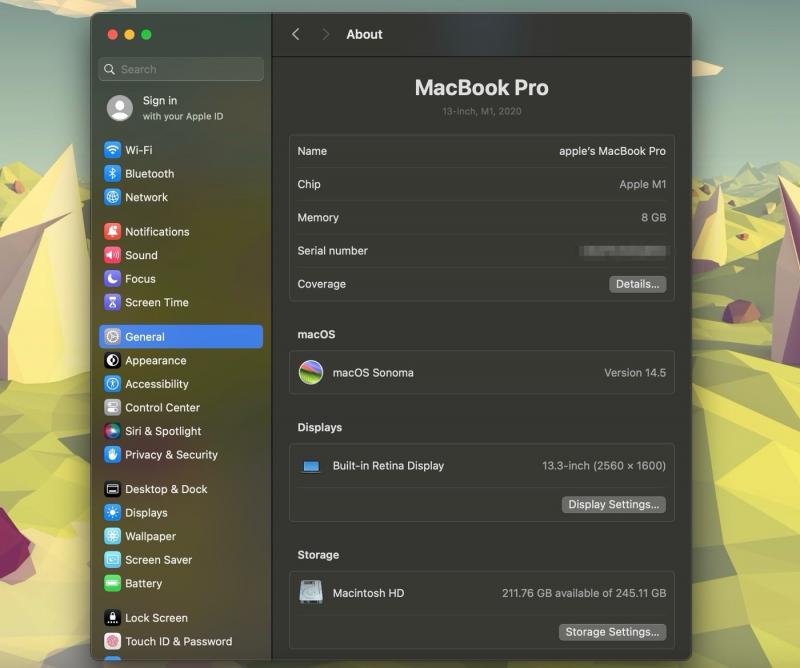Click the About title in toolbar

pyautogui.click(x=364, y=34)
